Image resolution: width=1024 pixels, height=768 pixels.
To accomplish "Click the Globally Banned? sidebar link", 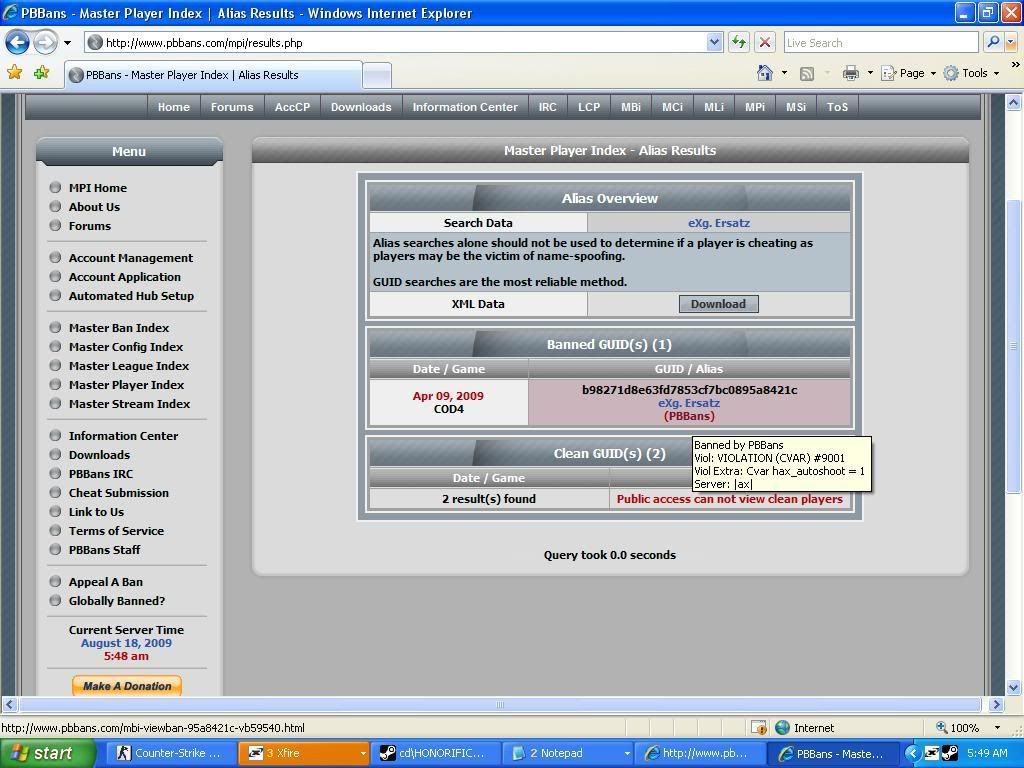I will click(117, 601).
